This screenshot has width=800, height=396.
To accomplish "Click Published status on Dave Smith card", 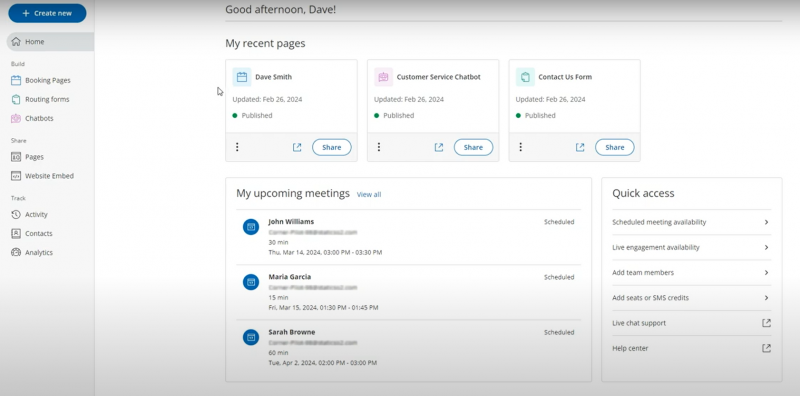I will click(253, 116).
